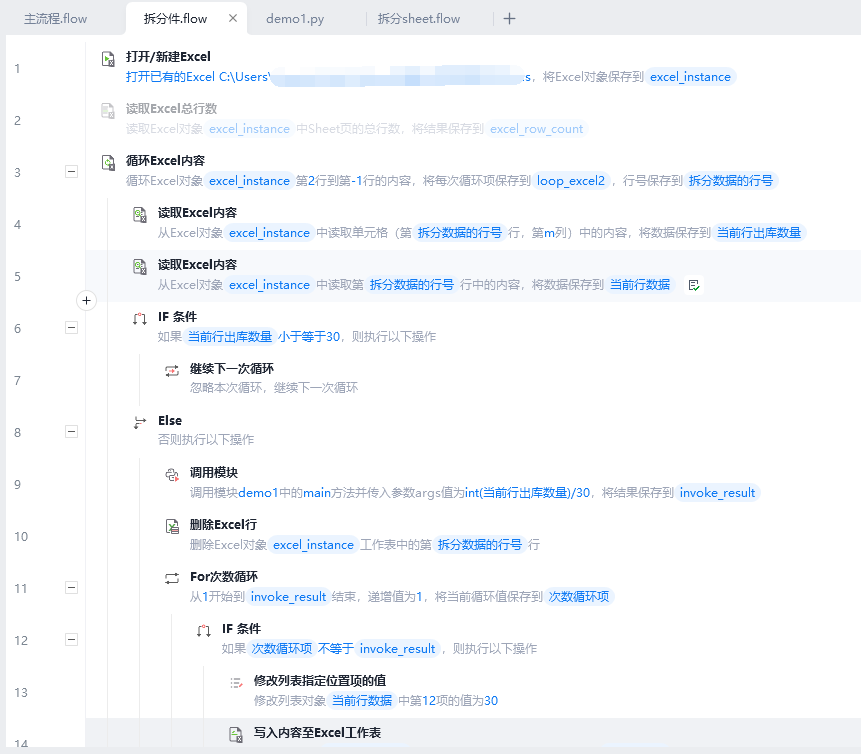Screen dimensions: 861x754
Task: Click the read Excel icon on line 4
Action: pyautogui.click(x=140, y=215)
